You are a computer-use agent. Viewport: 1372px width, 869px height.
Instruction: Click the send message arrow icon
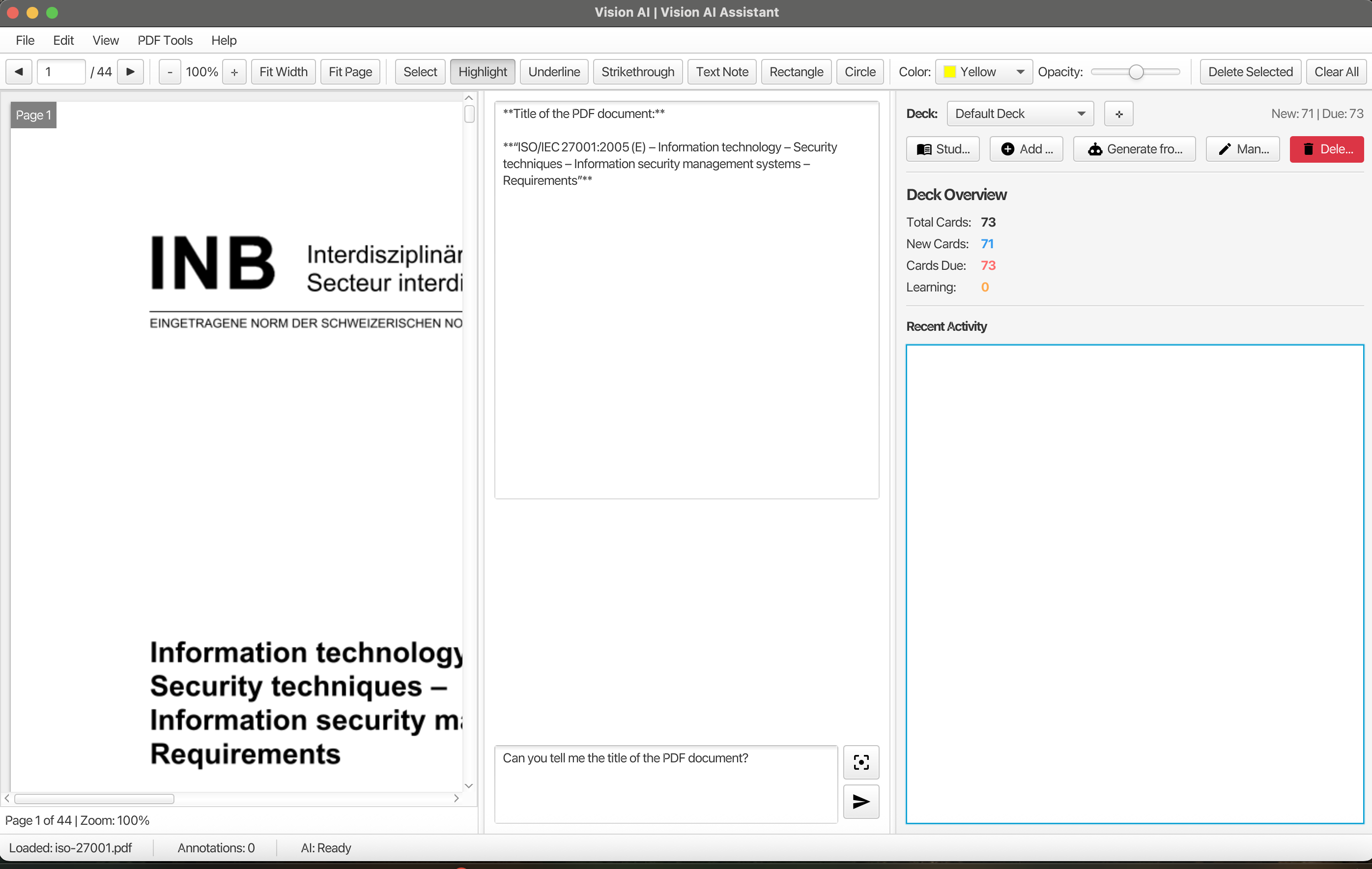point(860,802)
